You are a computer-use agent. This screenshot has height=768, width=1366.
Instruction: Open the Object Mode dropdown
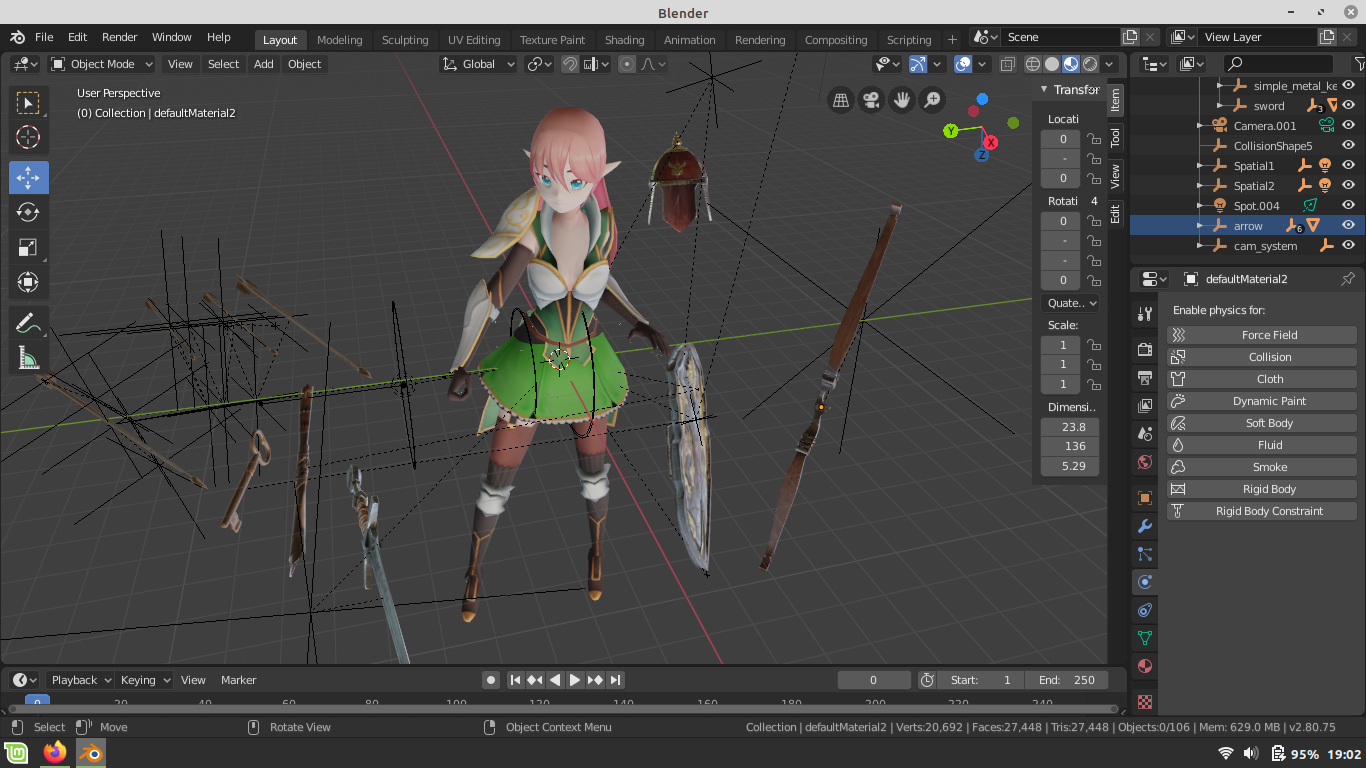coord(102,64)
